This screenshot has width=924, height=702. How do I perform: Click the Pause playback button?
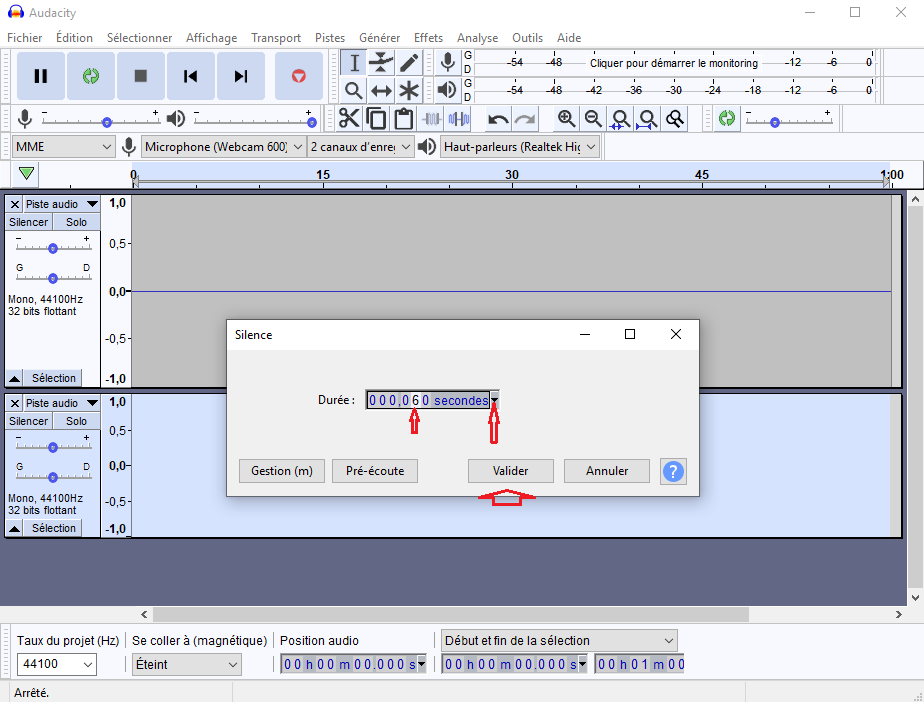pos(41,76)
